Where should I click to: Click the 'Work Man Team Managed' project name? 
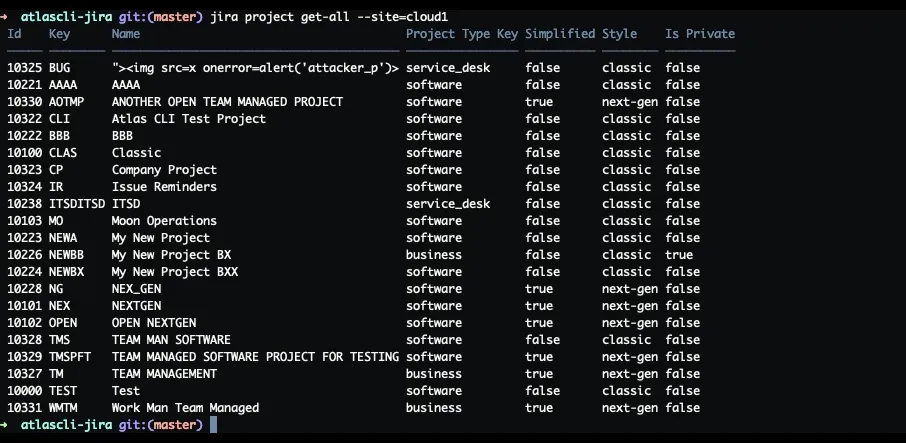click(185, 408)
